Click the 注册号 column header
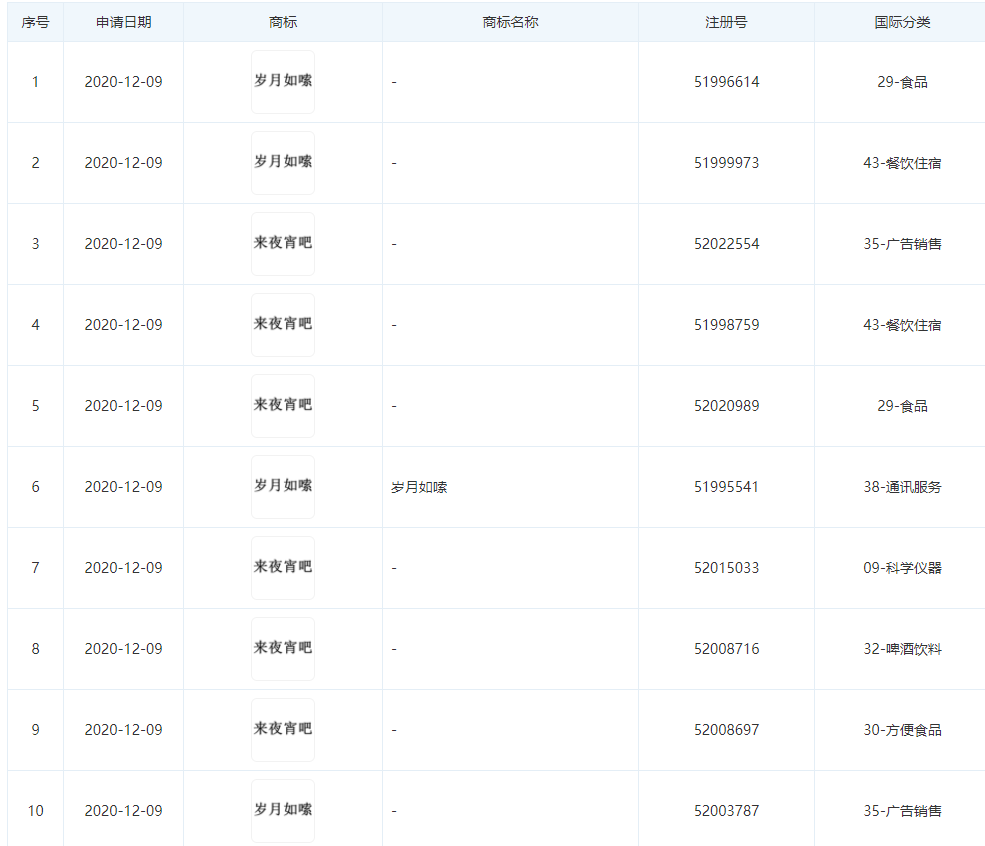This screenshot has width=985, height=846. tap(726, 22)
